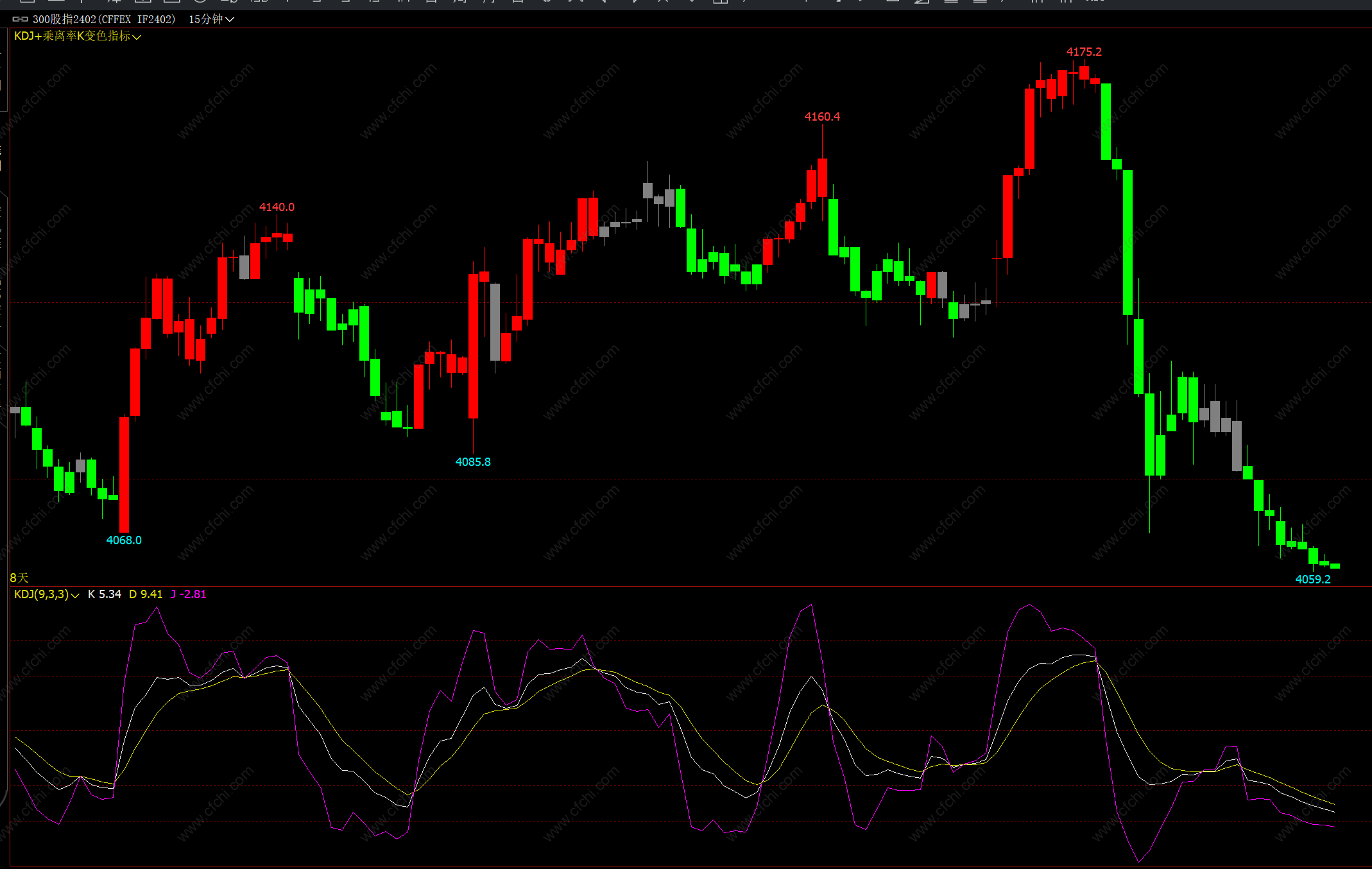Viewport: 1372px width, 869px height.
Task: Open the KDJ(9,3,3) parameter dropdown
Action: [46, 594]
